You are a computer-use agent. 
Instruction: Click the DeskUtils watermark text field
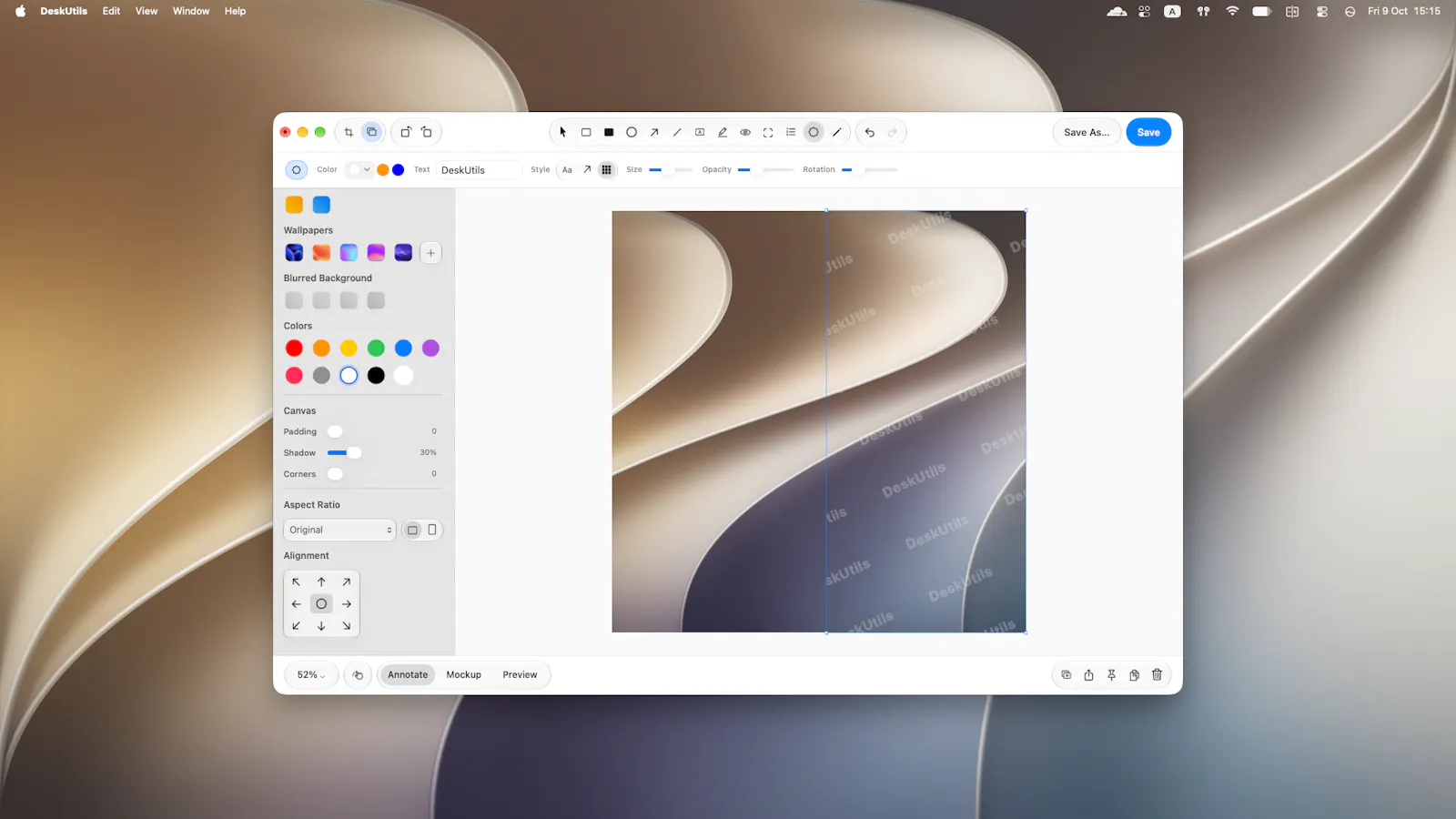pyautogui.click(x=480, y=169)
